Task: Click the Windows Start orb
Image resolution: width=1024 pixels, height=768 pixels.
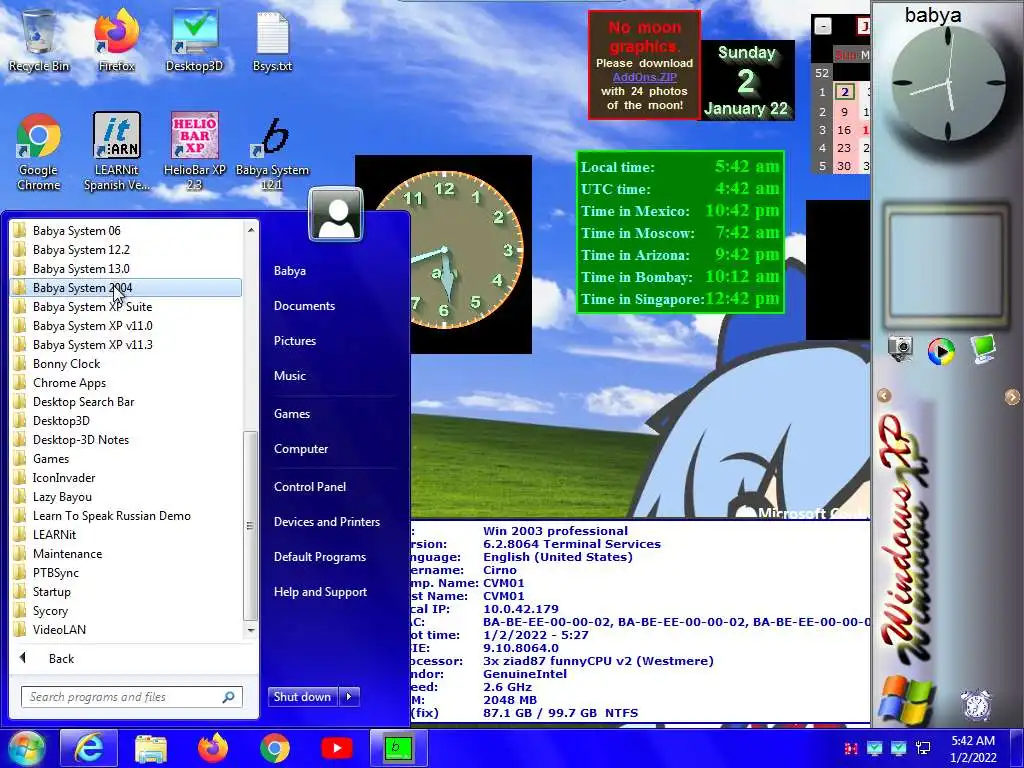Action: [25, 748]
